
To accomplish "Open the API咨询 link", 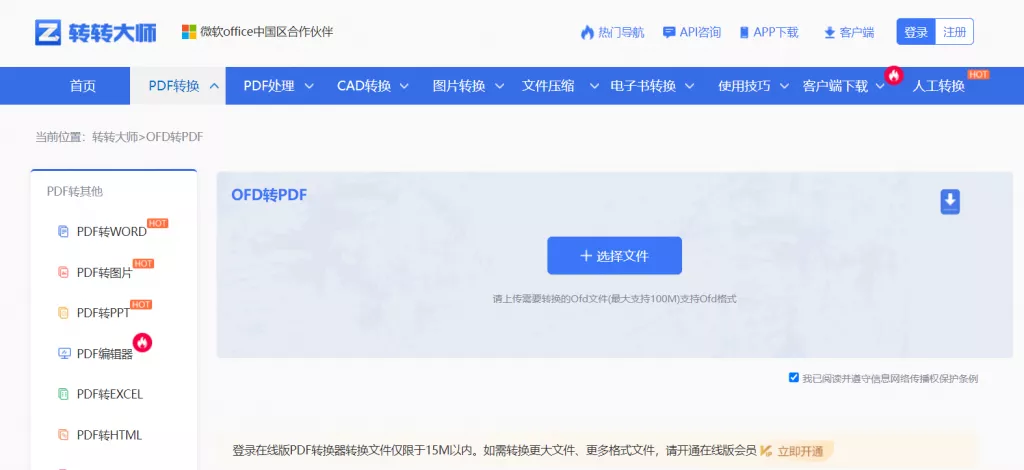I will point(700,33).
